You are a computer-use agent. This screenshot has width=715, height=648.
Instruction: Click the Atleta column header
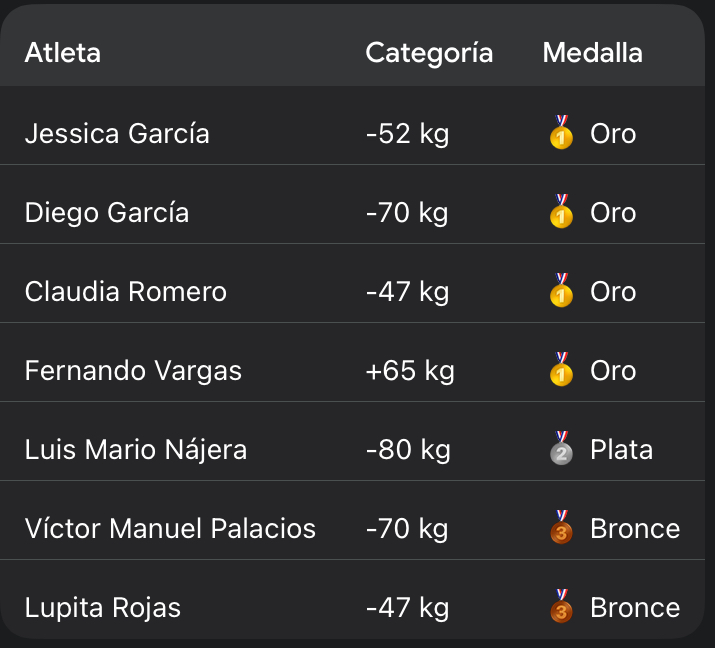[63, 52]
